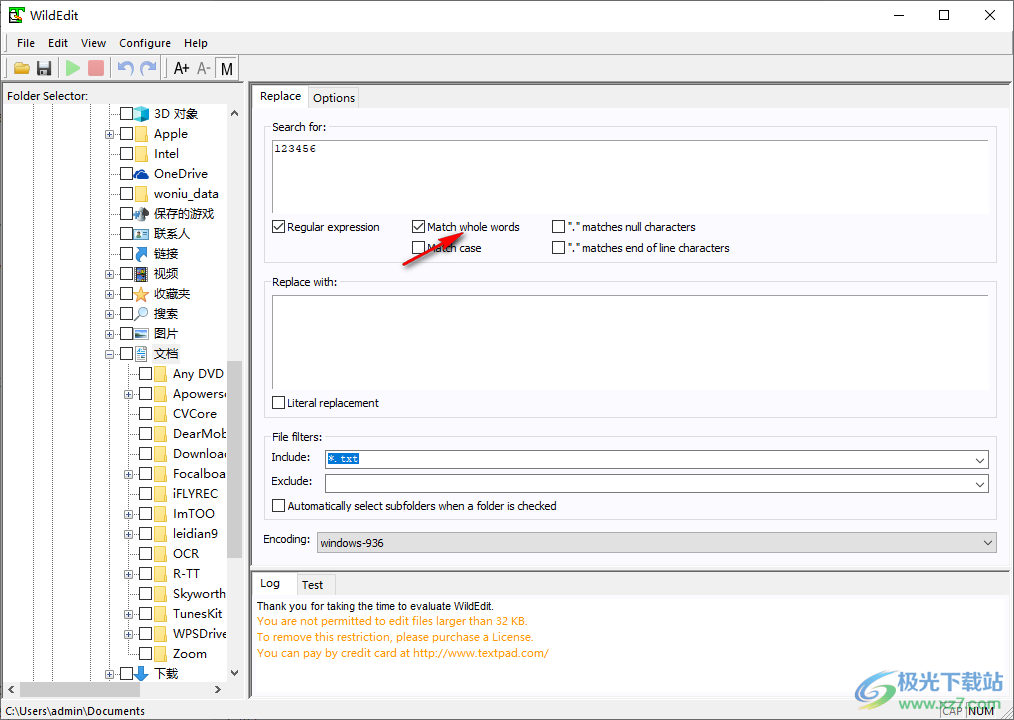The height and width of the screenshot is (720, 1014).
Task: Disable the Regular expression checkbox
Action: pyautogui.click(x=279, y=227)
